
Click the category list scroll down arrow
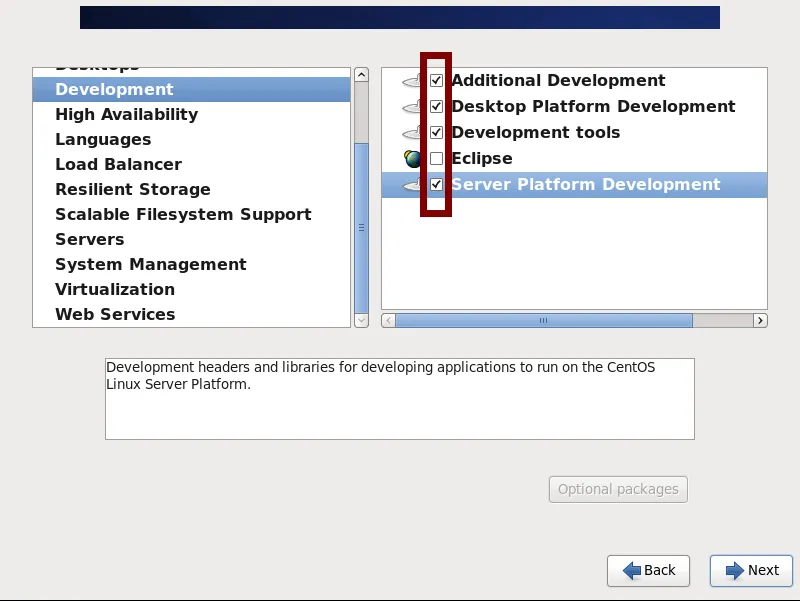[361, 320]
